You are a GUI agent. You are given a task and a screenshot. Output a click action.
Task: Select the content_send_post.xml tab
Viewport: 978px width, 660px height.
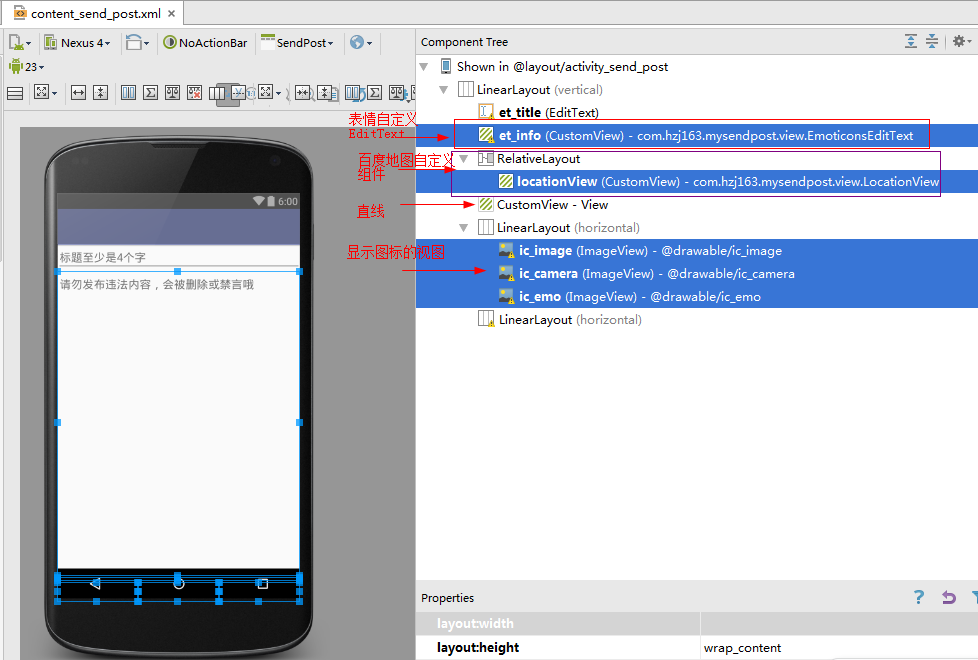pos(94,14)
